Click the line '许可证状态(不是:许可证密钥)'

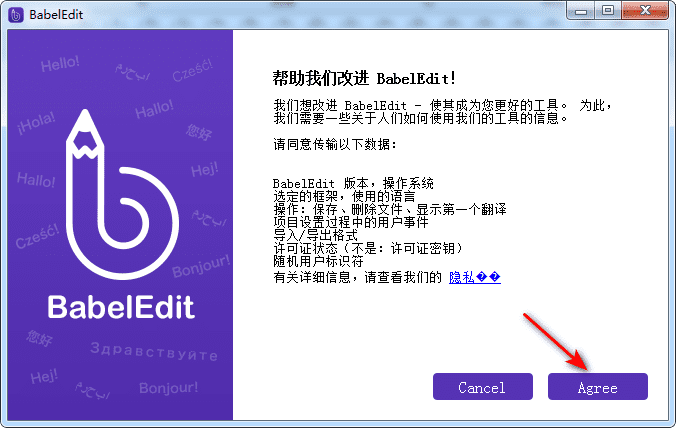369,248
